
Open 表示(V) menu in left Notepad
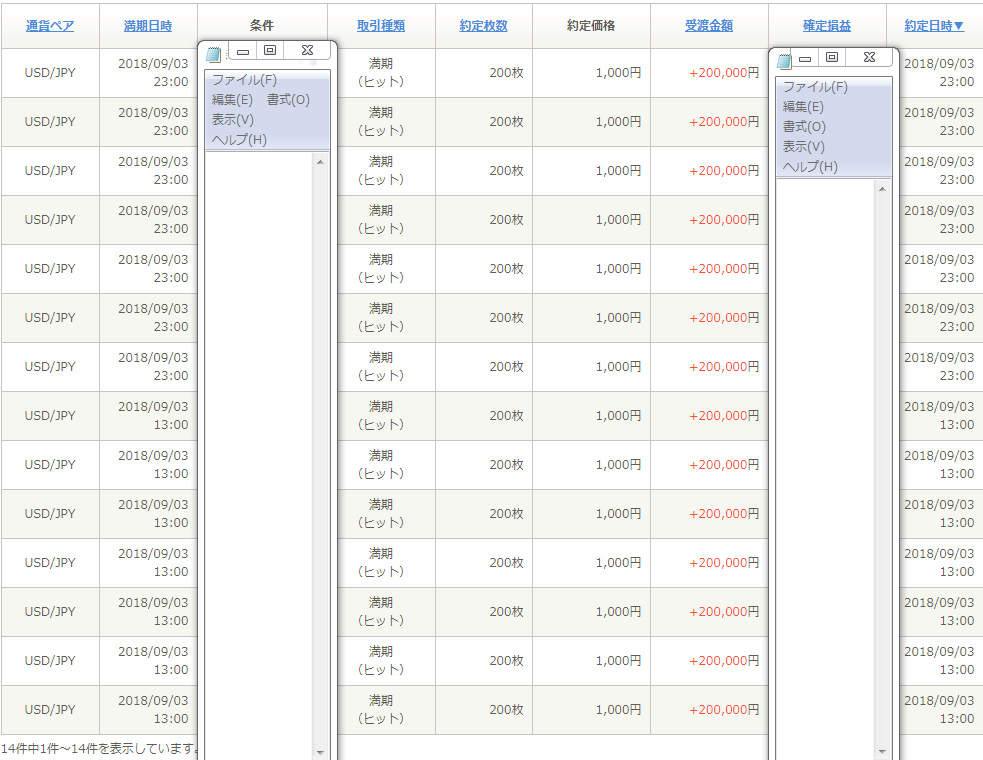pyautogui.click(x=233, y=120)
